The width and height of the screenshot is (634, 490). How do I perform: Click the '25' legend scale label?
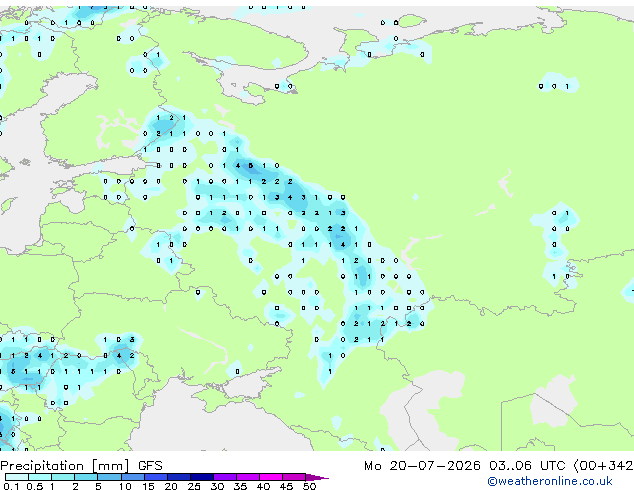[194, 486]
